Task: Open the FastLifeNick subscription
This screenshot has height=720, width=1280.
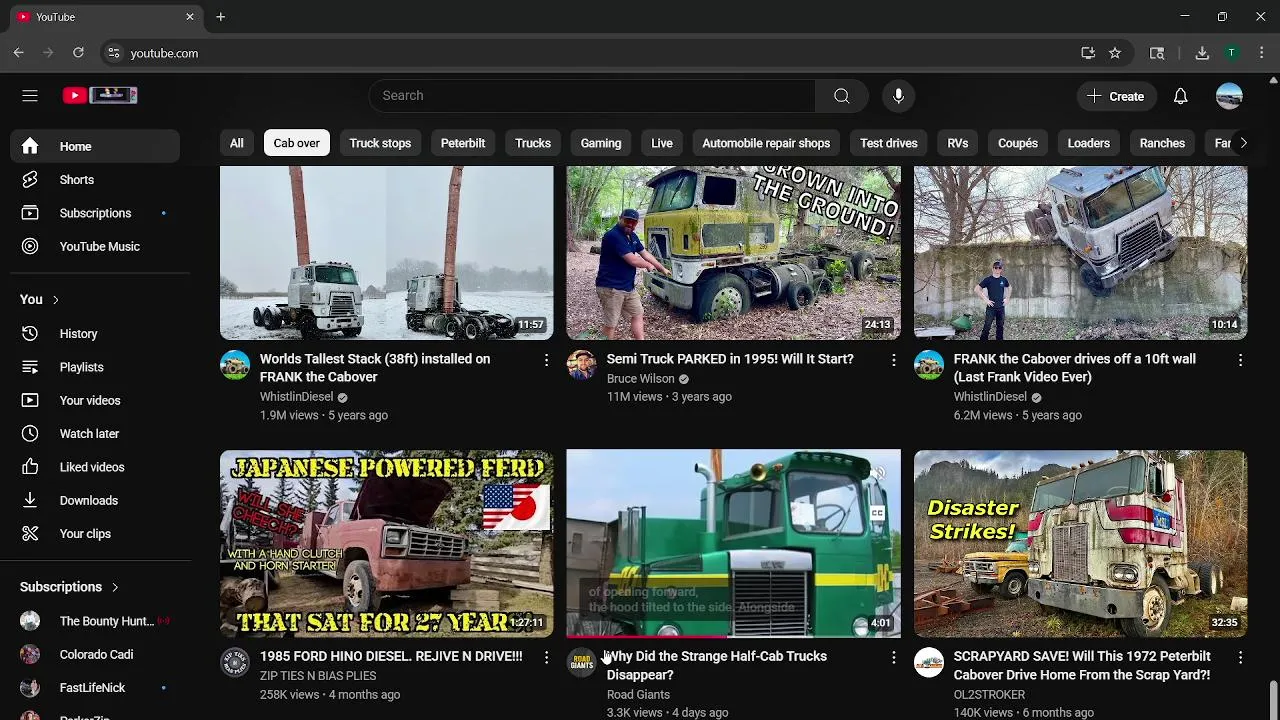Action: (95, 688)
